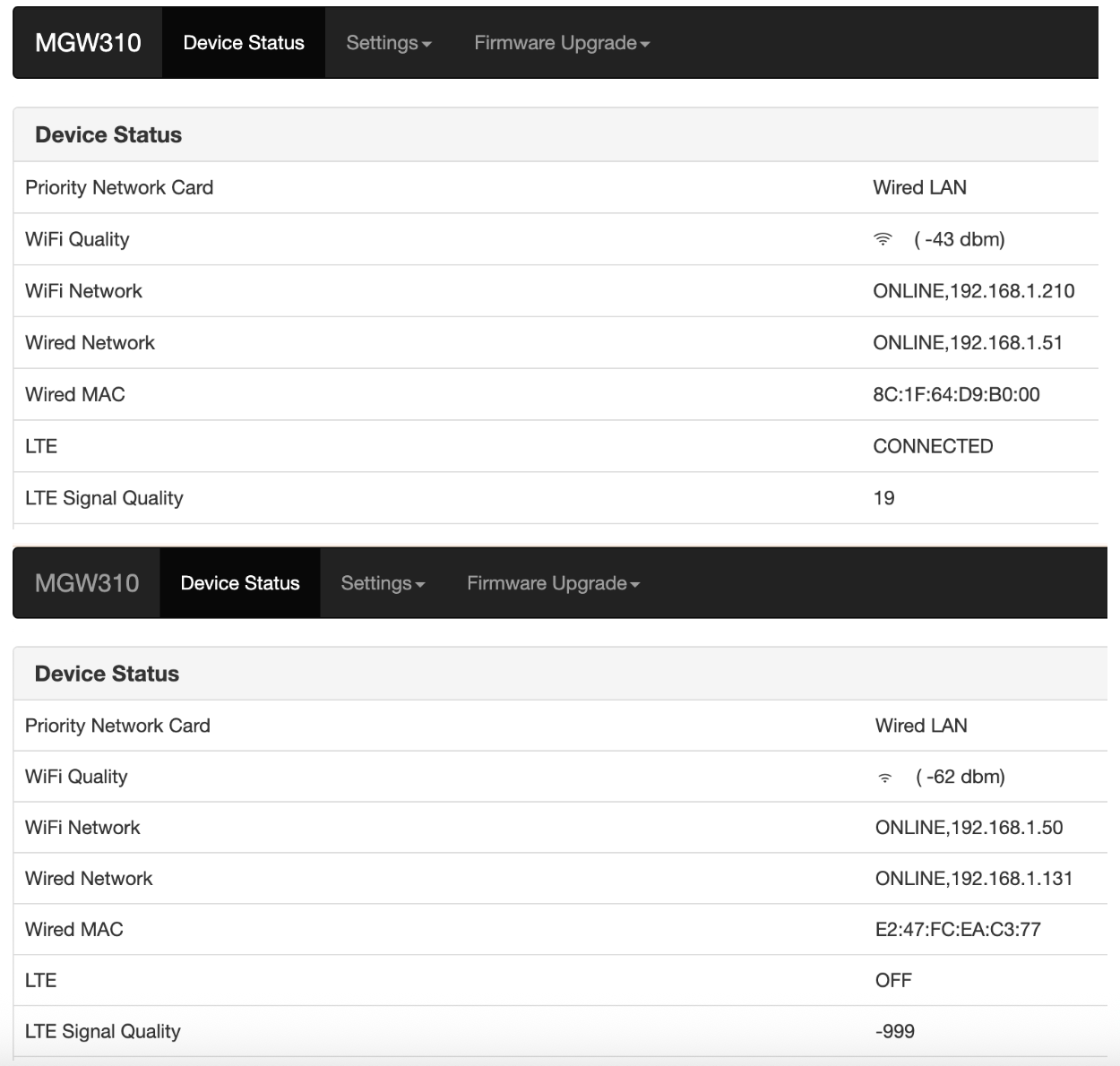Click the Wired MAC value E2:47:FC:EA:C3:77
1120x1066 pixels.
(x=958, y=930)
